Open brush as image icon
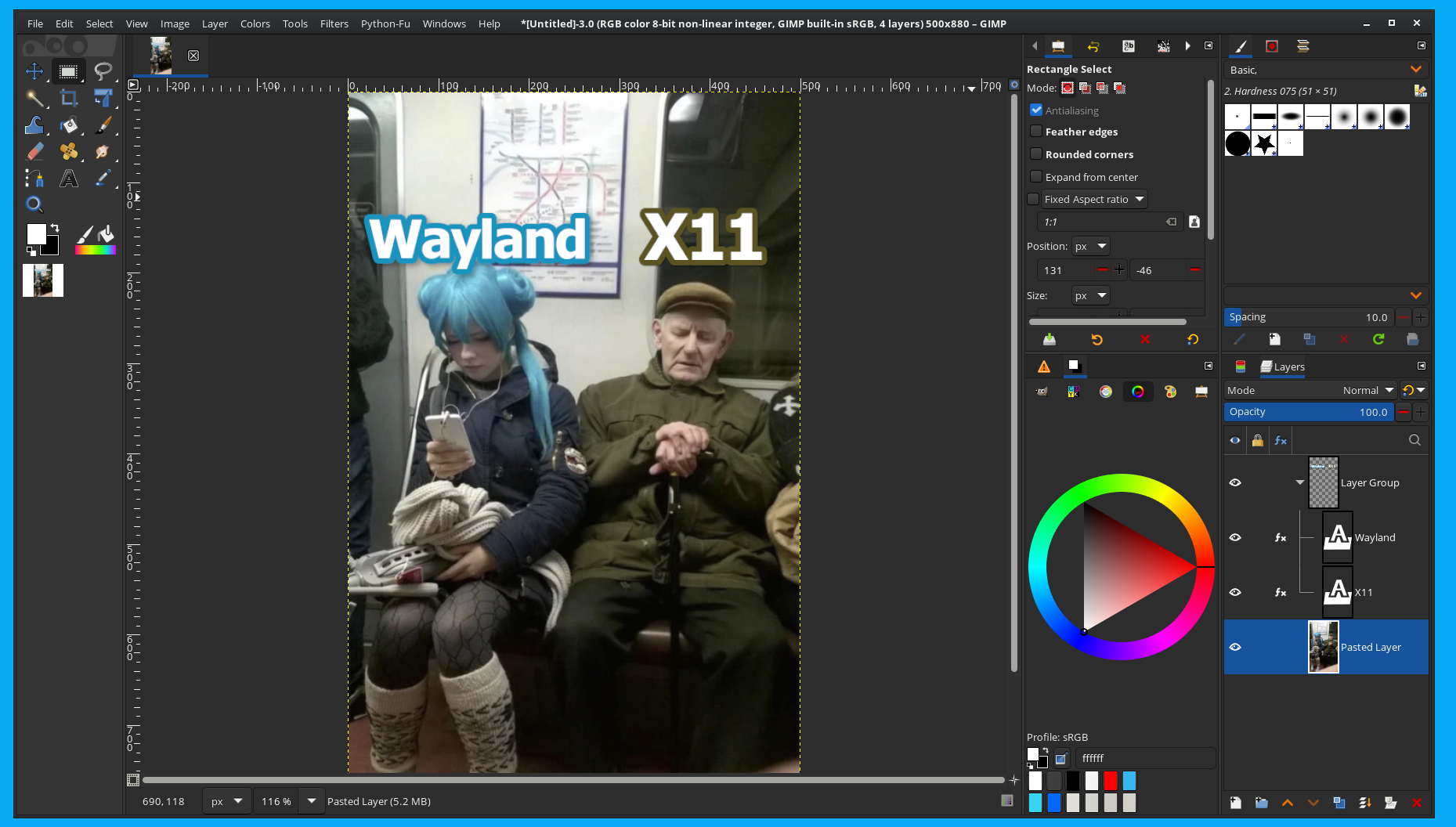1456x827 pixels. tap(1413, 339)
